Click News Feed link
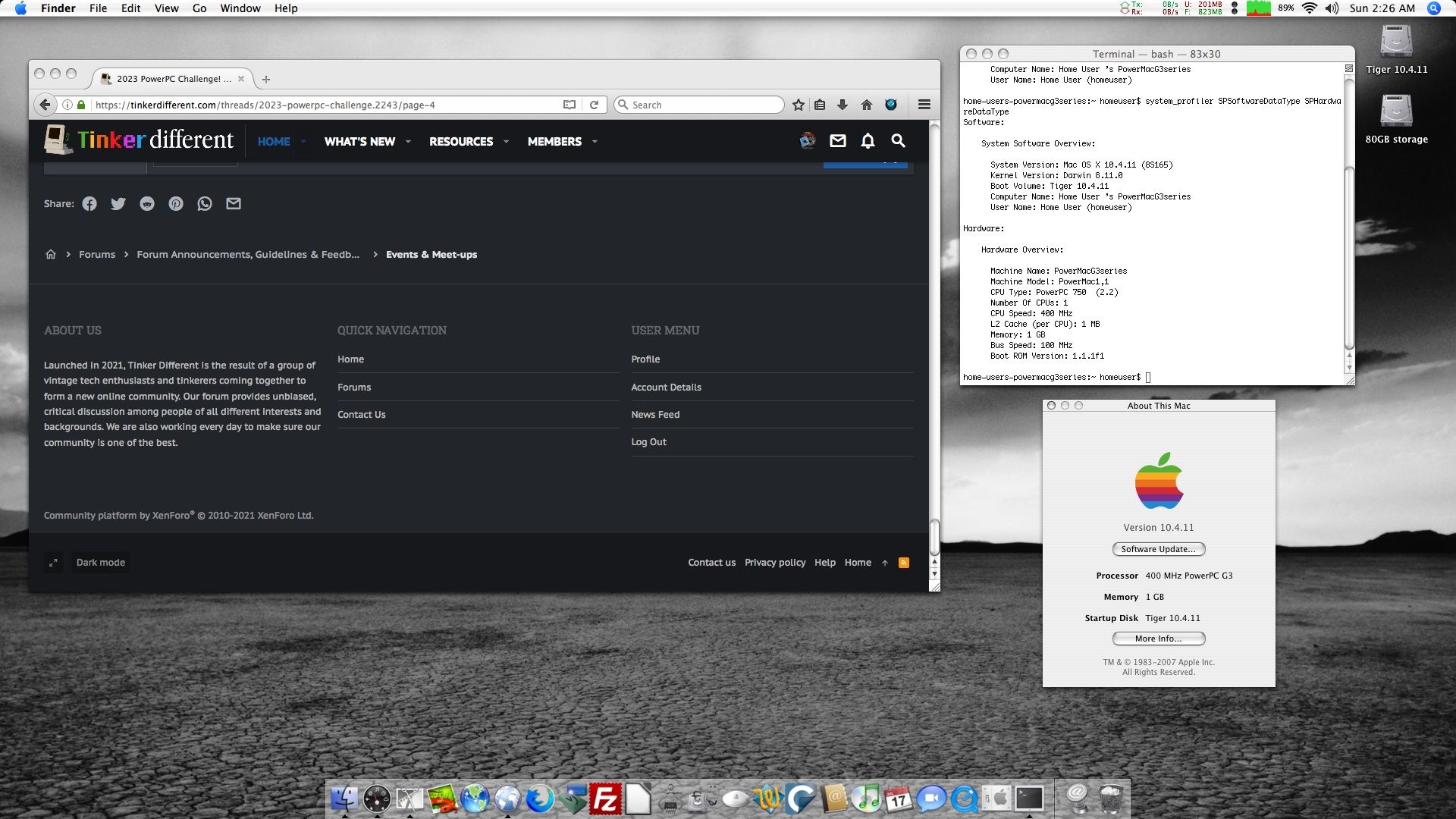 pyautogui.click(x=655, y=415)
